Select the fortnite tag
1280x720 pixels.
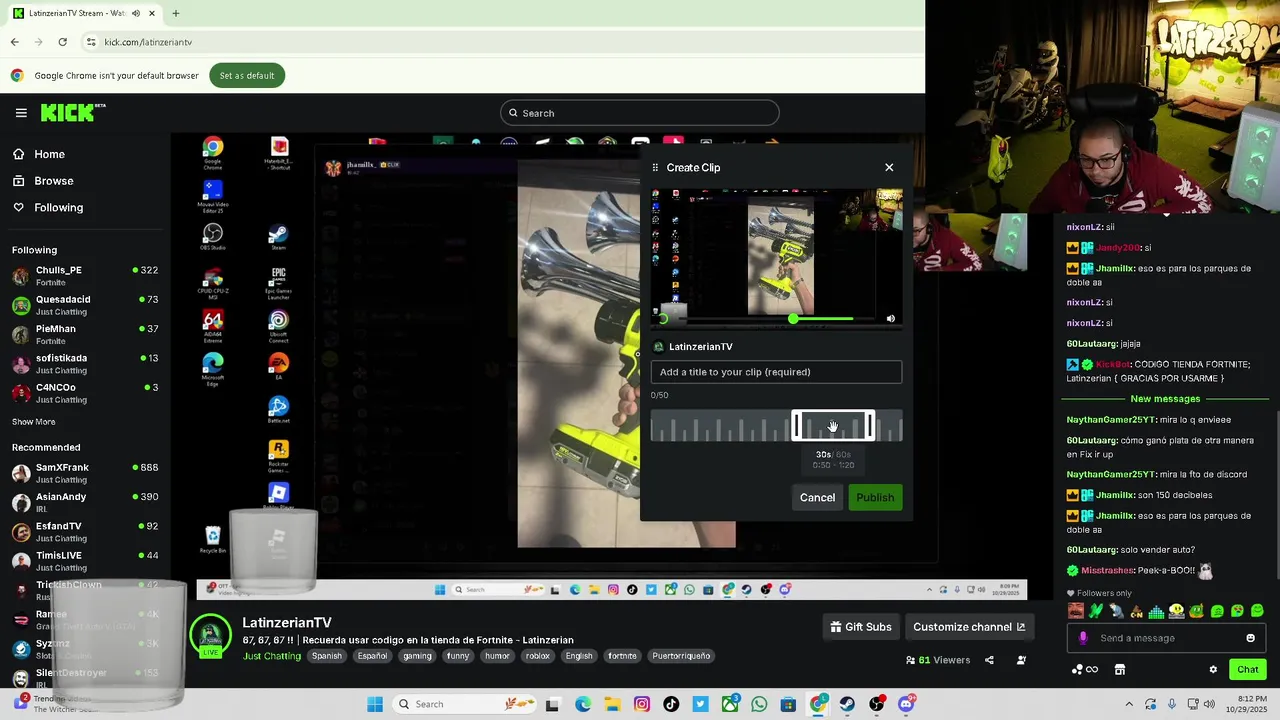[x=622, y=656]
